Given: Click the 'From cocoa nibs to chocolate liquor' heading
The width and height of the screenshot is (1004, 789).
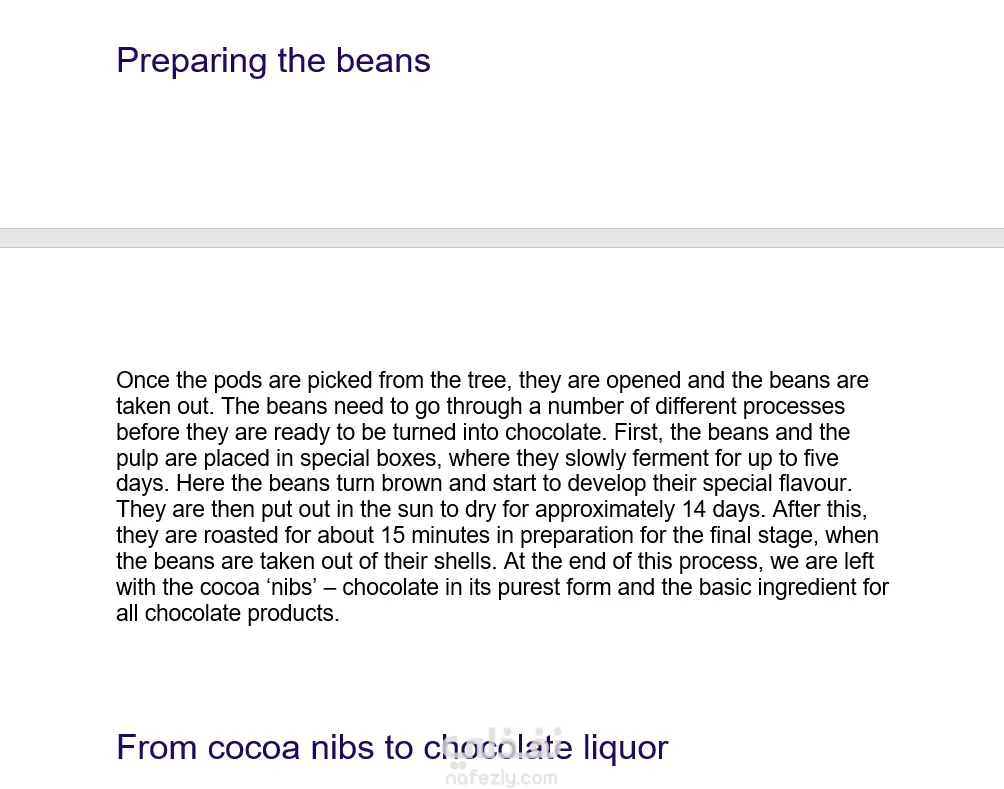Looking at the screenshot, I should [x=392, y=747].
